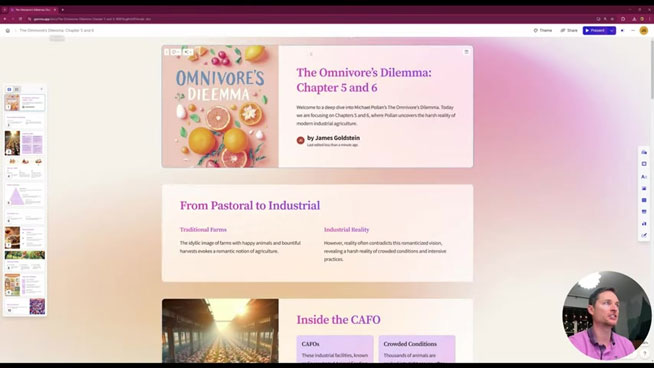This screenshot has height=368, width=654.
Task: Click the help question mark icon
Action: (644, 353)
